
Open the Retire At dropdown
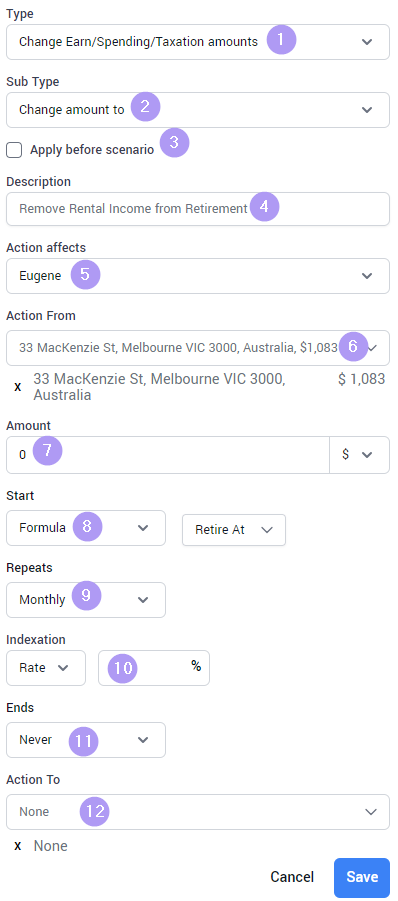tap(234, 530)
